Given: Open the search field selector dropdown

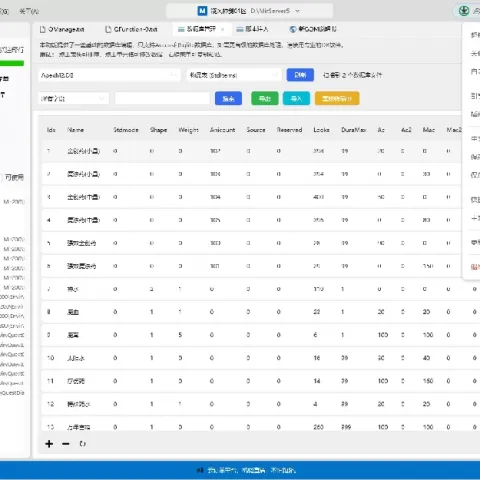Looking at the screenshot, I should [73, 98].
